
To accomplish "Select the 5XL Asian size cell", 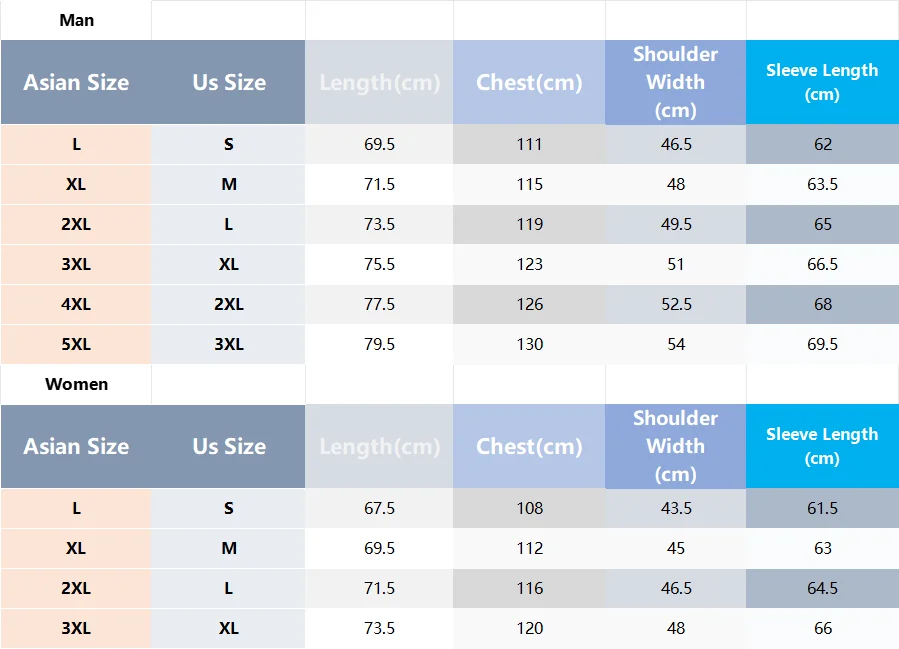I will pos(76,344).
